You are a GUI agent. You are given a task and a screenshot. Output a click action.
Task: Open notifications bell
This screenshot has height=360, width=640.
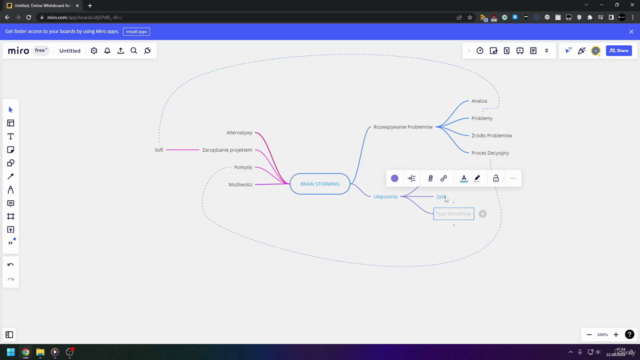pyautogui.click(x=107, y=51)
